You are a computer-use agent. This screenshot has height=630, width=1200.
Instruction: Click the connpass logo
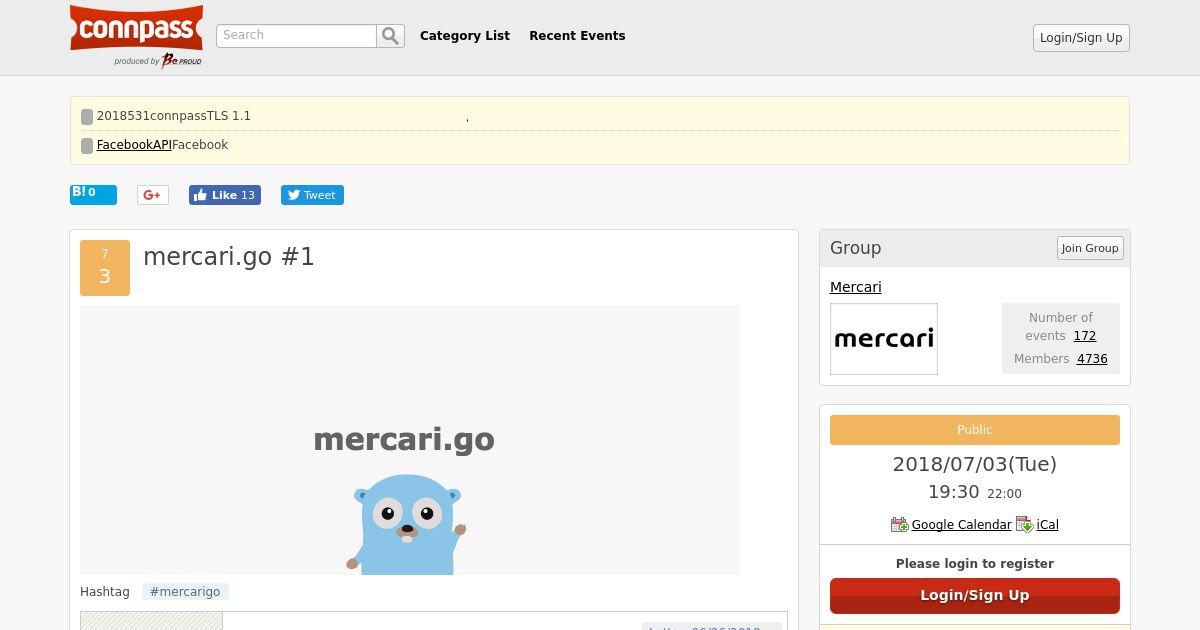point(136,36)
